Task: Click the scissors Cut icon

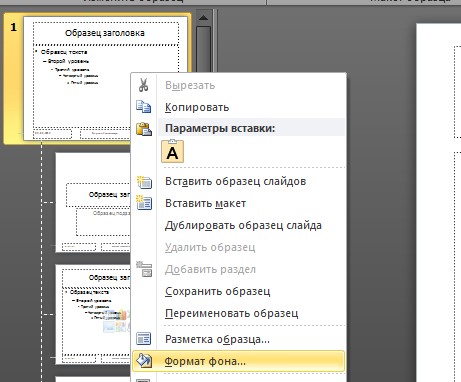Action: [144, 85]
